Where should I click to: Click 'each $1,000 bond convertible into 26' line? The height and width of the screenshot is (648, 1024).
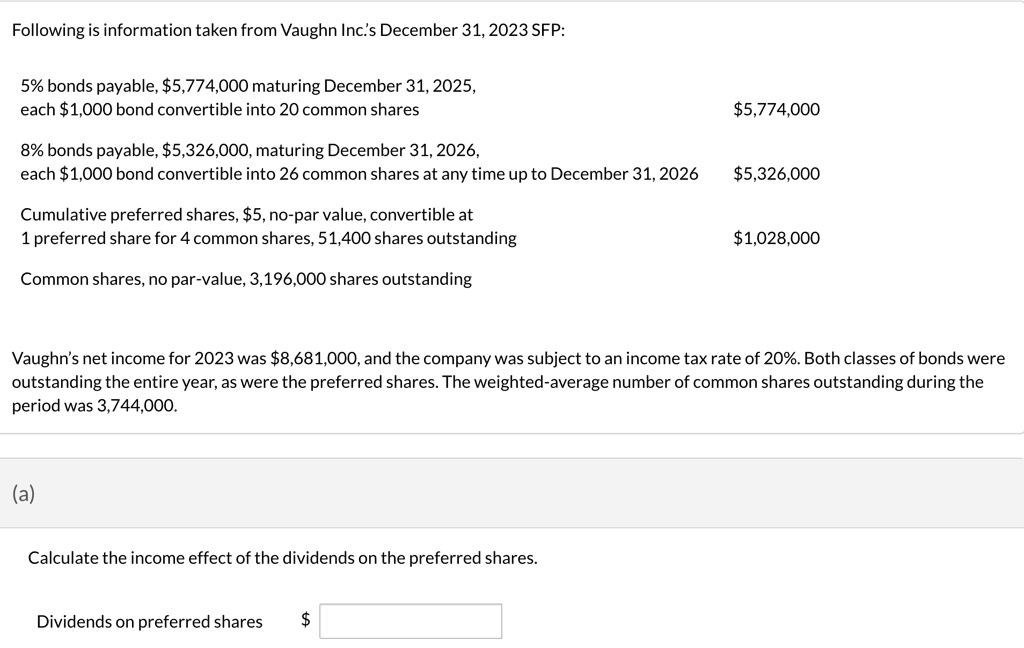coord(359,174)
